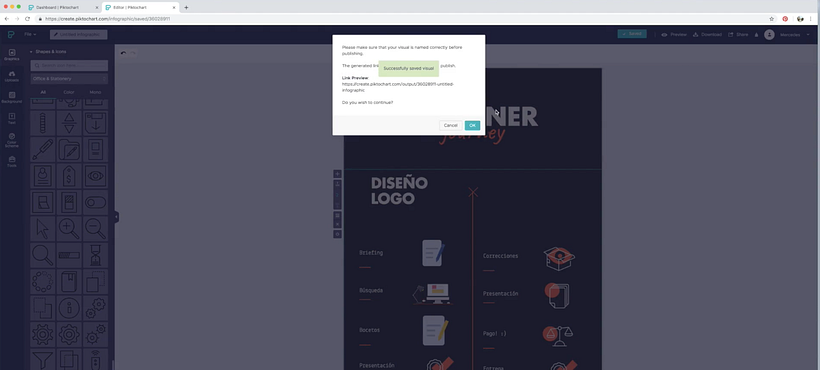Open block settings gear beside the canvas
This screenshot has height=370, width=820.
[337, 234]
